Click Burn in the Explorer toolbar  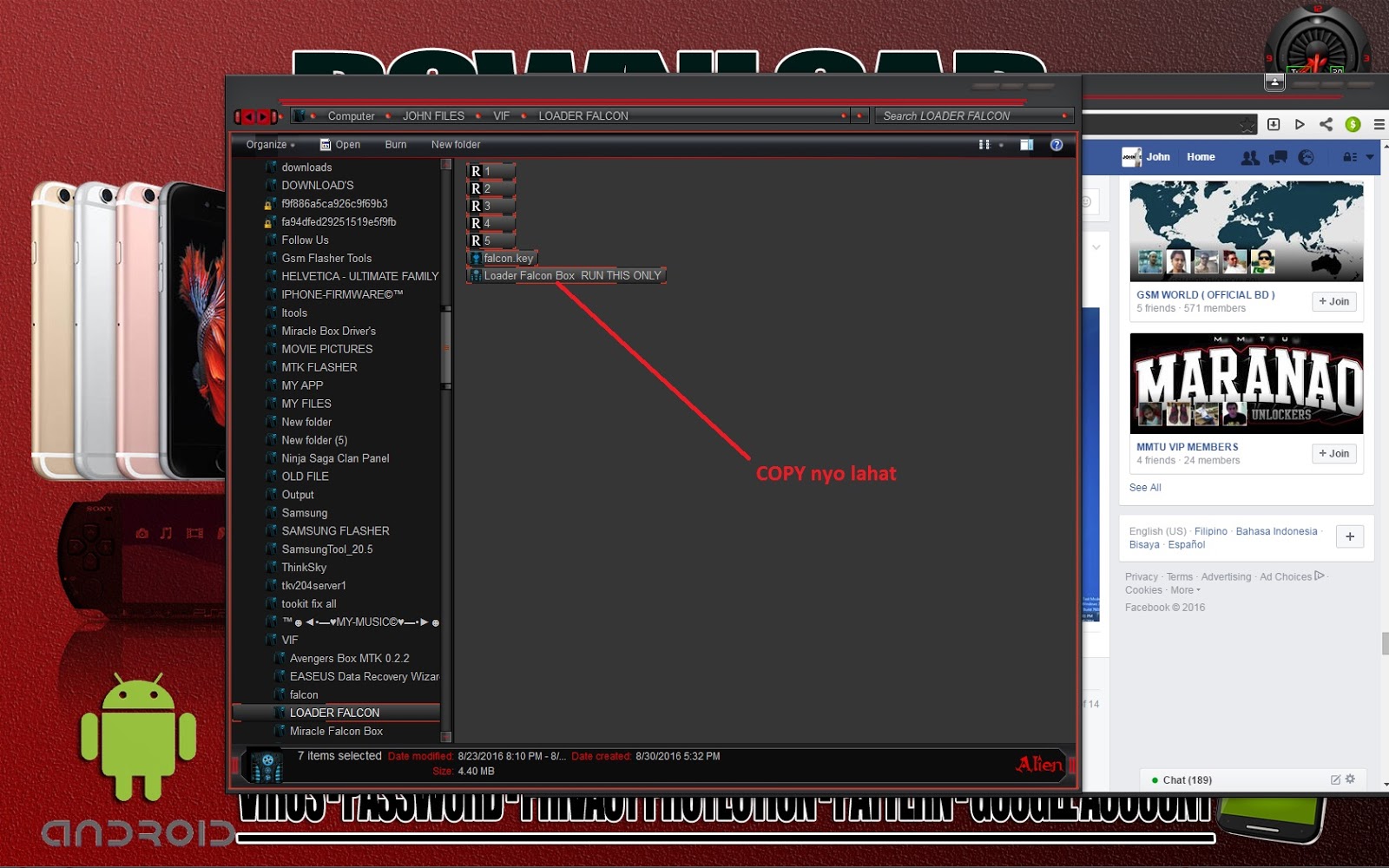[396, 145]
